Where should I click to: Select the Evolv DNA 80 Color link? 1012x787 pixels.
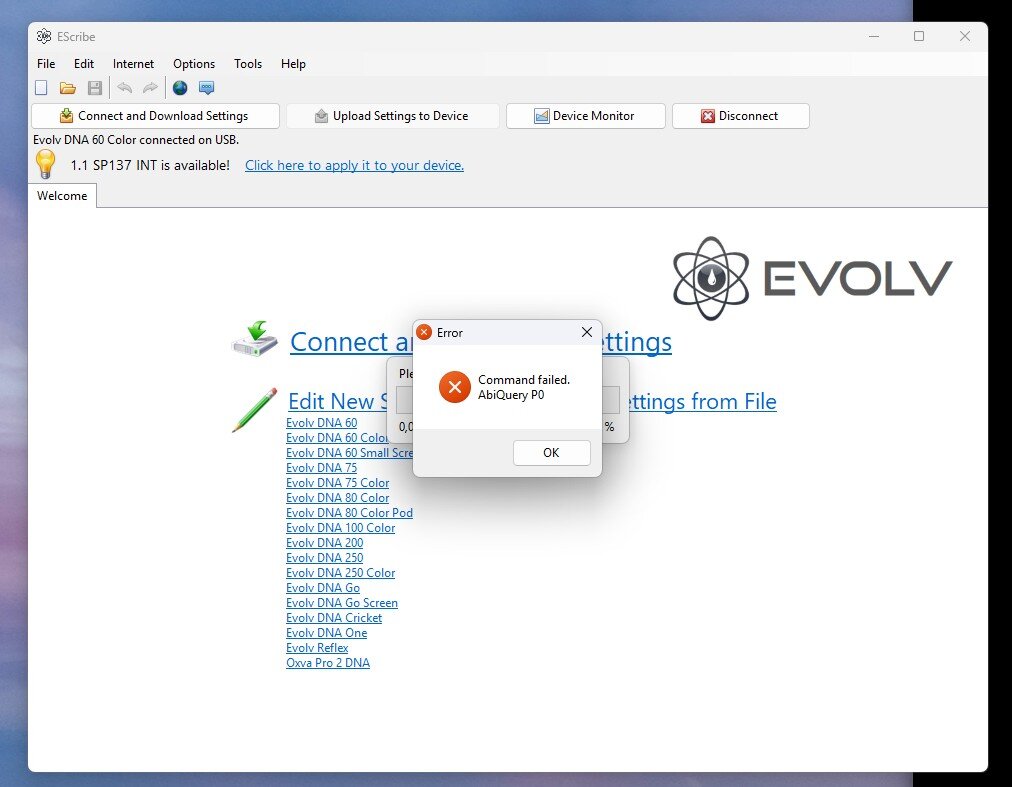click(x=338, y=498)
